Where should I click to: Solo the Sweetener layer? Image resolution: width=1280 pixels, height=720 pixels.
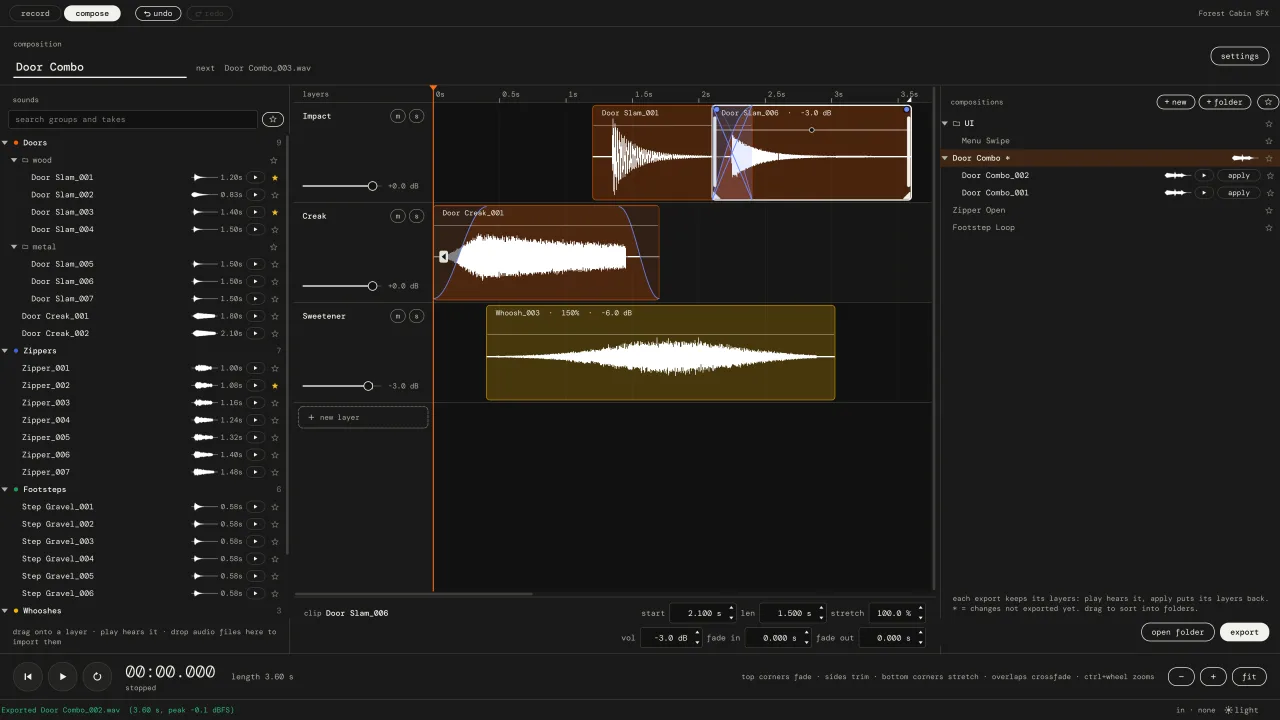[417, 316]
